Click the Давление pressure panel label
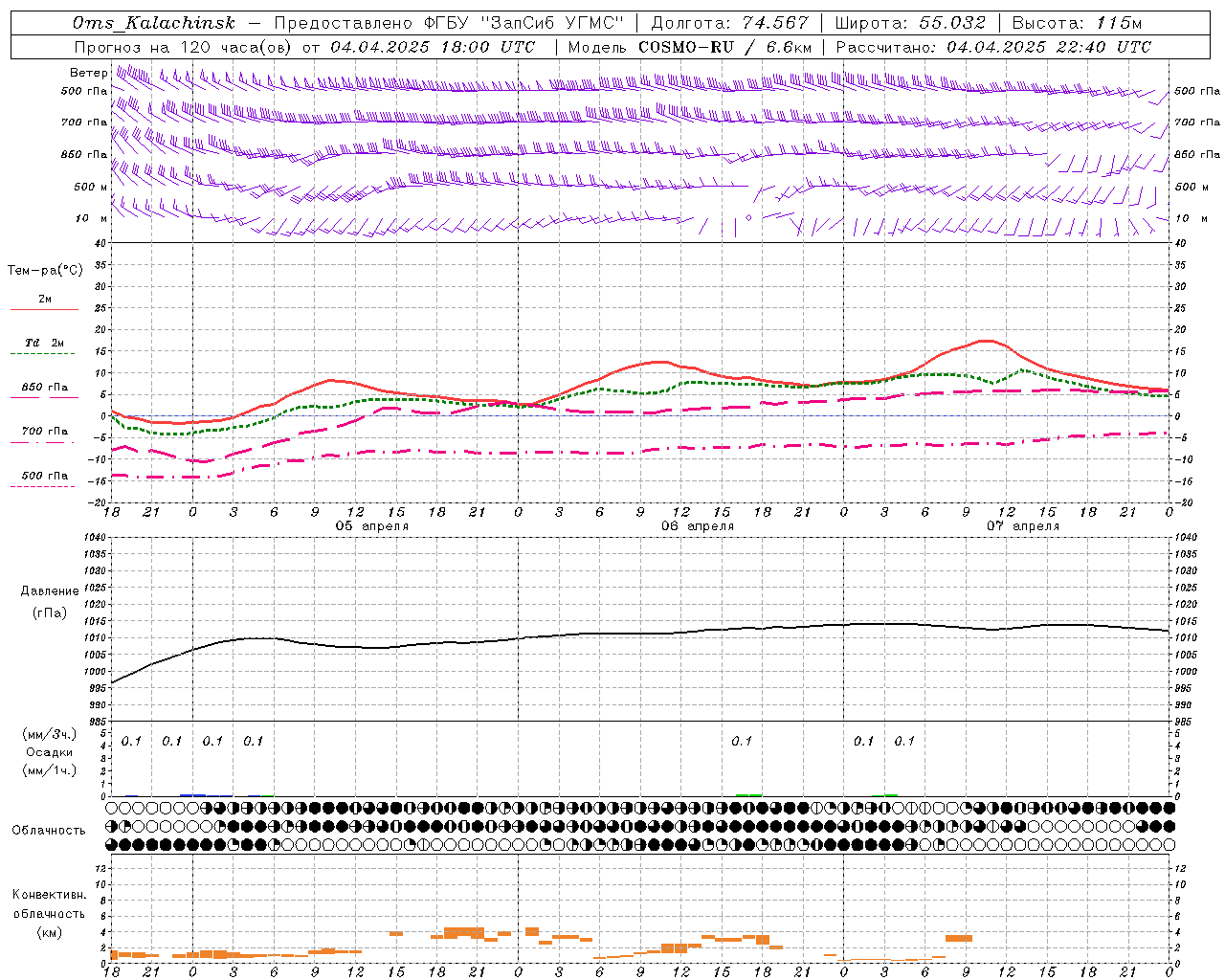The width and height of the screenshot is (1225, 980). 50,591
